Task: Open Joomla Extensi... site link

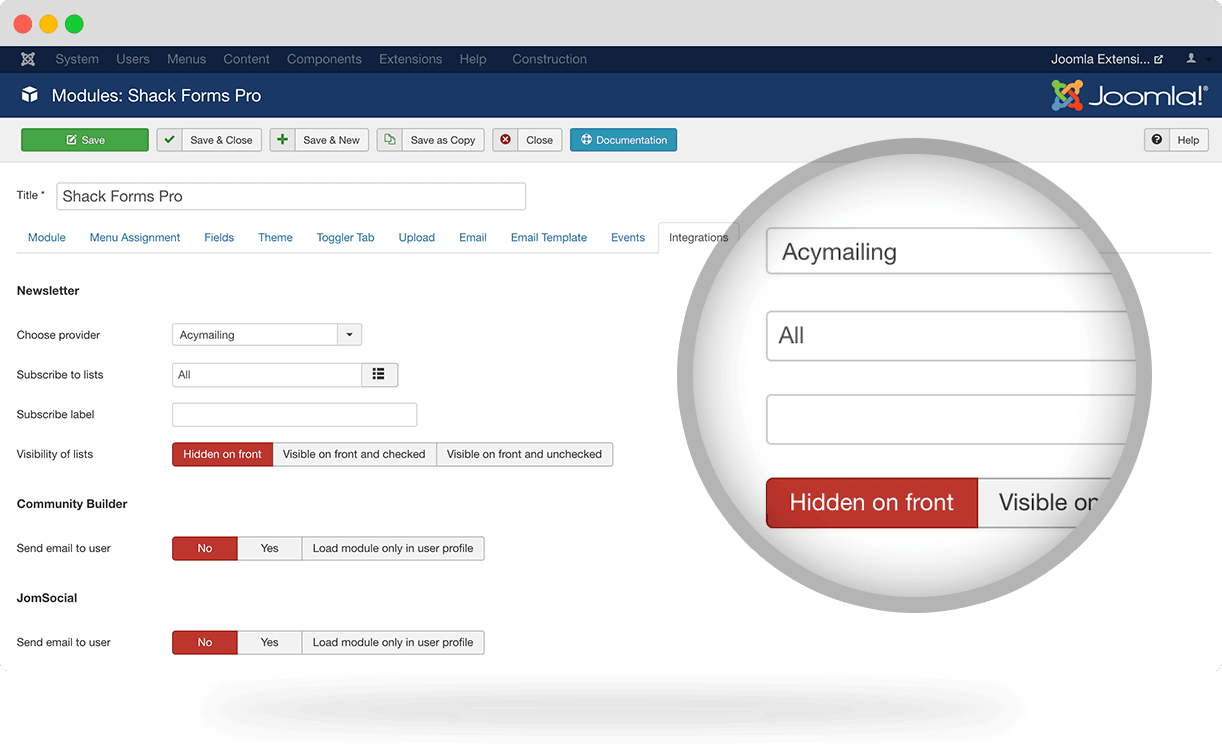Action: point(1107,59)
